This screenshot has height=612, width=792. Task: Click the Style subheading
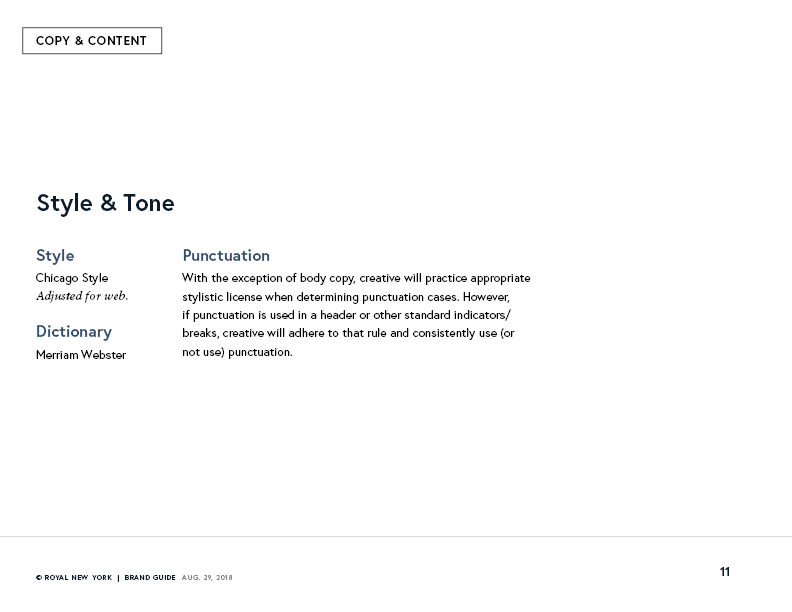tap(55, 256)
